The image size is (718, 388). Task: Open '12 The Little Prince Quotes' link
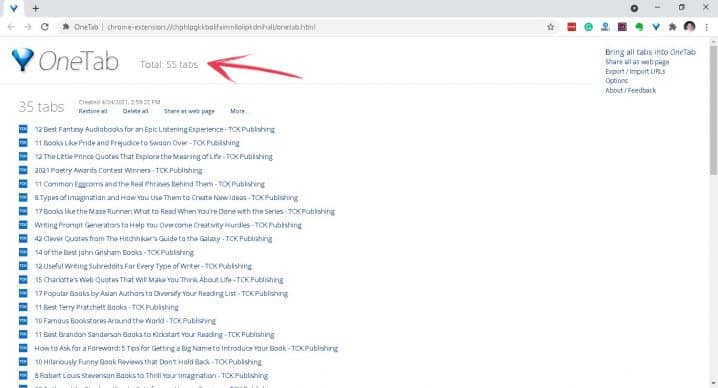click(153, 157)
